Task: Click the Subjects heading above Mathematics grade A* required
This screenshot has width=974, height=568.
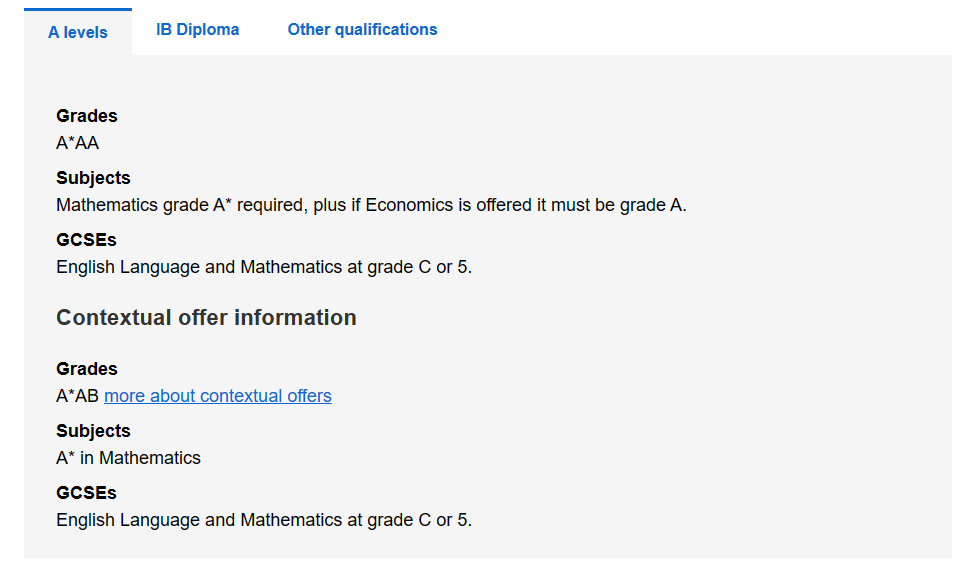Action: [x=93, y=178]
